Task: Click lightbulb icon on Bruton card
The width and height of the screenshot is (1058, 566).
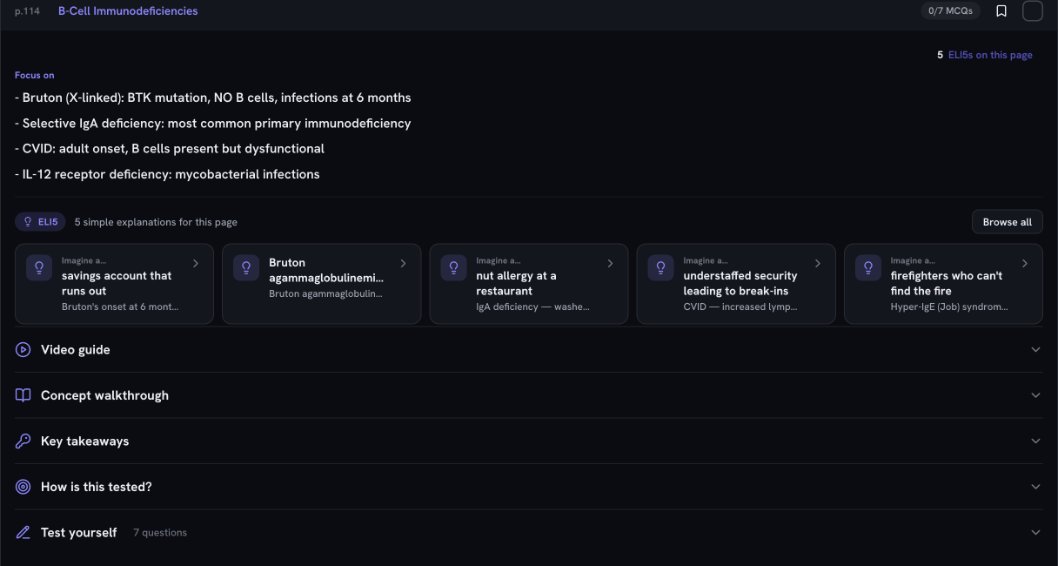Action: pyautogui.click(x=246, y=267)
